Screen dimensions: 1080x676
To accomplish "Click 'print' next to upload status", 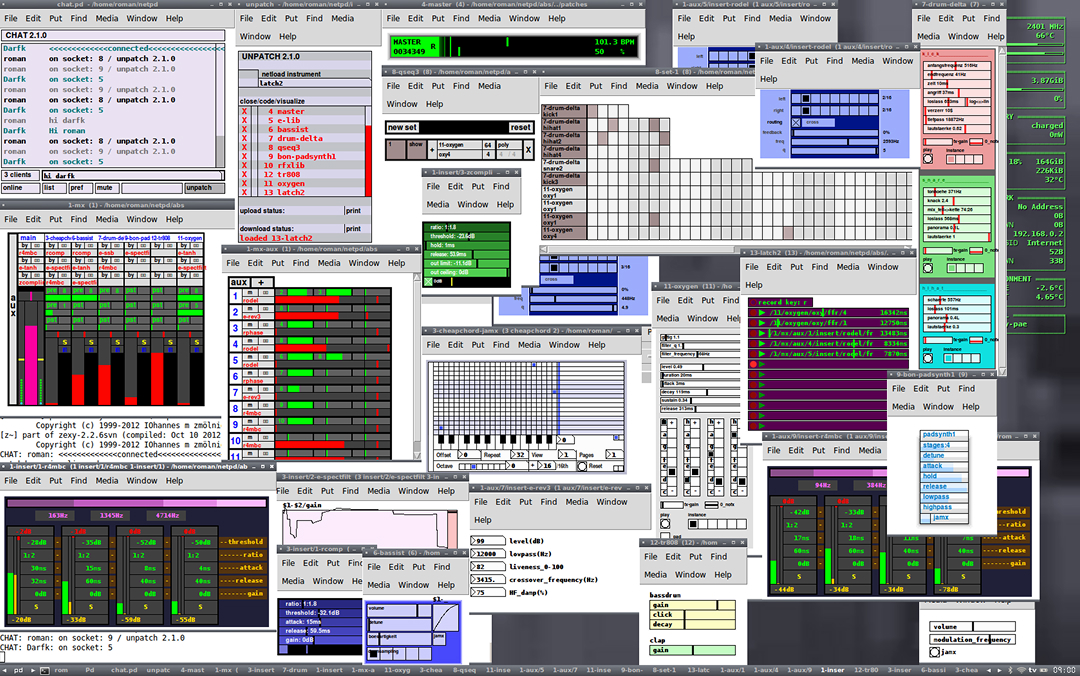I will (353, 211).
